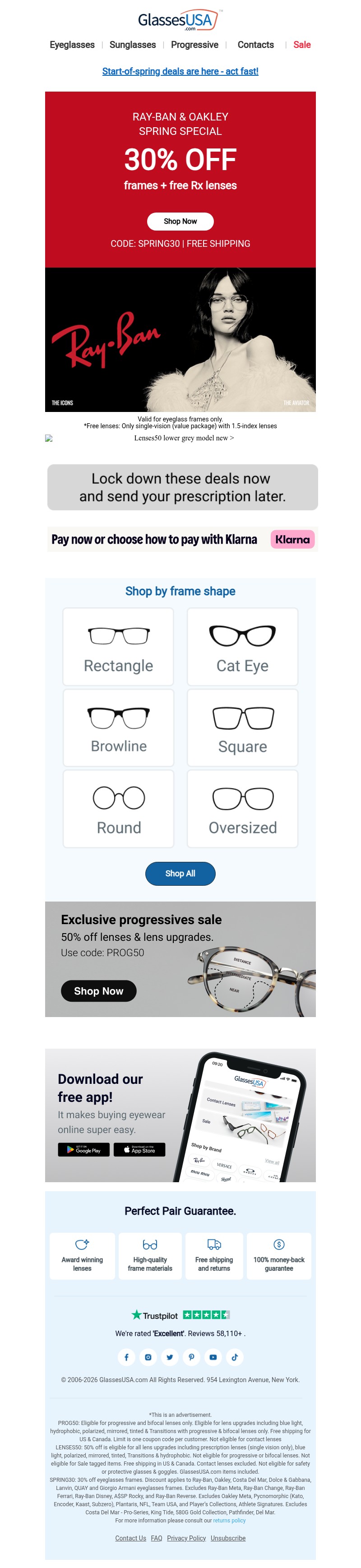Viewport: 361px width, 1568px height.
Task: Choose the Round frame shape
Action: tap(119, 808)
